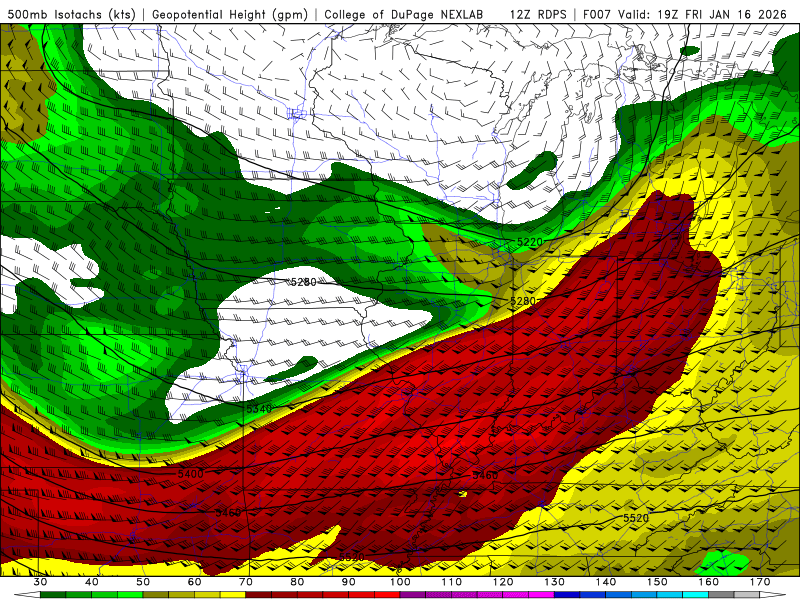Pick the bright yellow swatch just before 70
Viewport: 800px width, 600px height.
coord(233,595)
